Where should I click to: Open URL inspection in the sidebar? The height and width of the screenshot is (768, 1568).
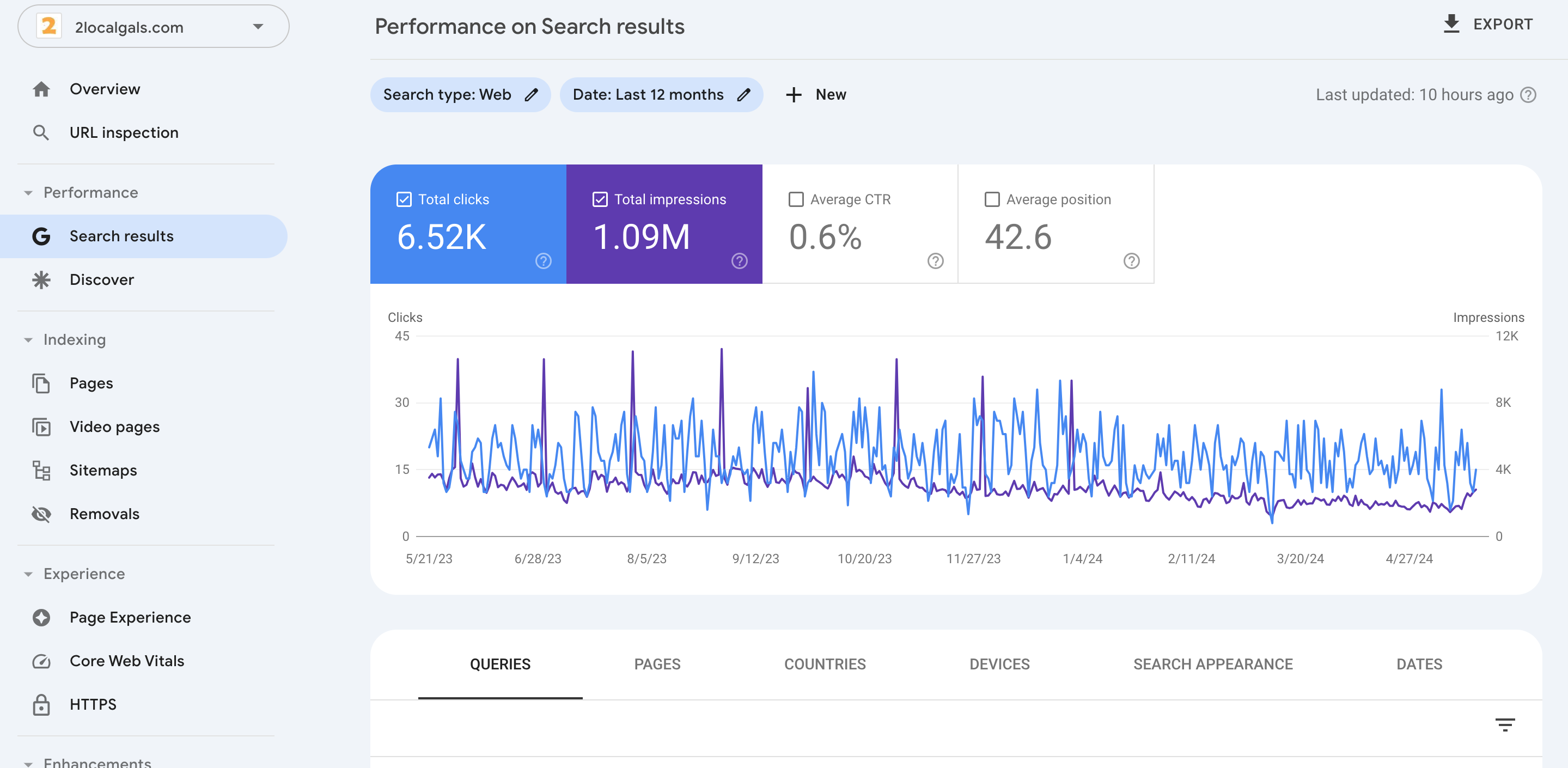pos(124,133)
